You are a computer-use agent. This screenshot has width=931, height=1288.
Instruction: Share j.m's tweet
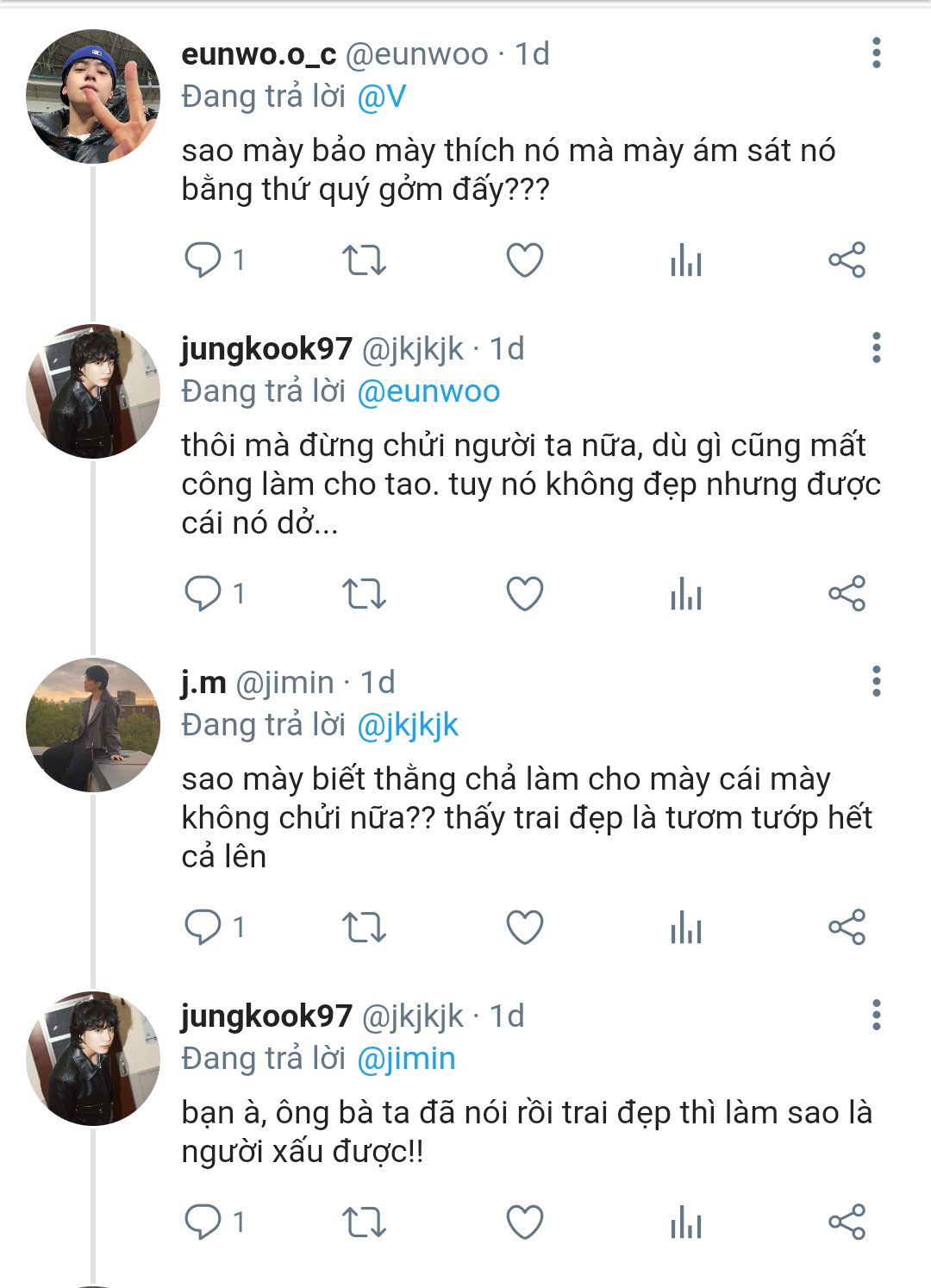pos(847,927)
